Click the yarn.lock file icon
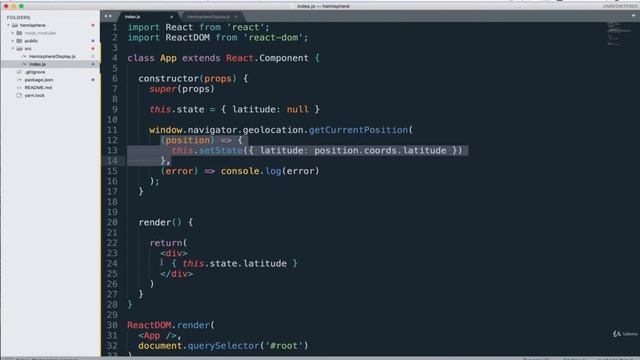 [x=19, y=95]
